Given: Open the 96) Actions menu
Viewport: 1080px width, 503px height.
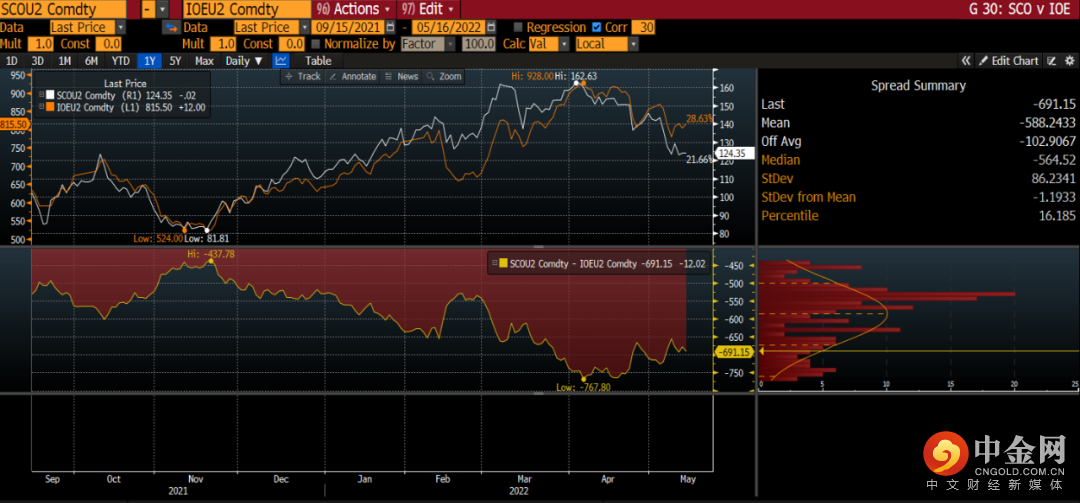Looking at the screenshot, I should [x=353, y=10].
